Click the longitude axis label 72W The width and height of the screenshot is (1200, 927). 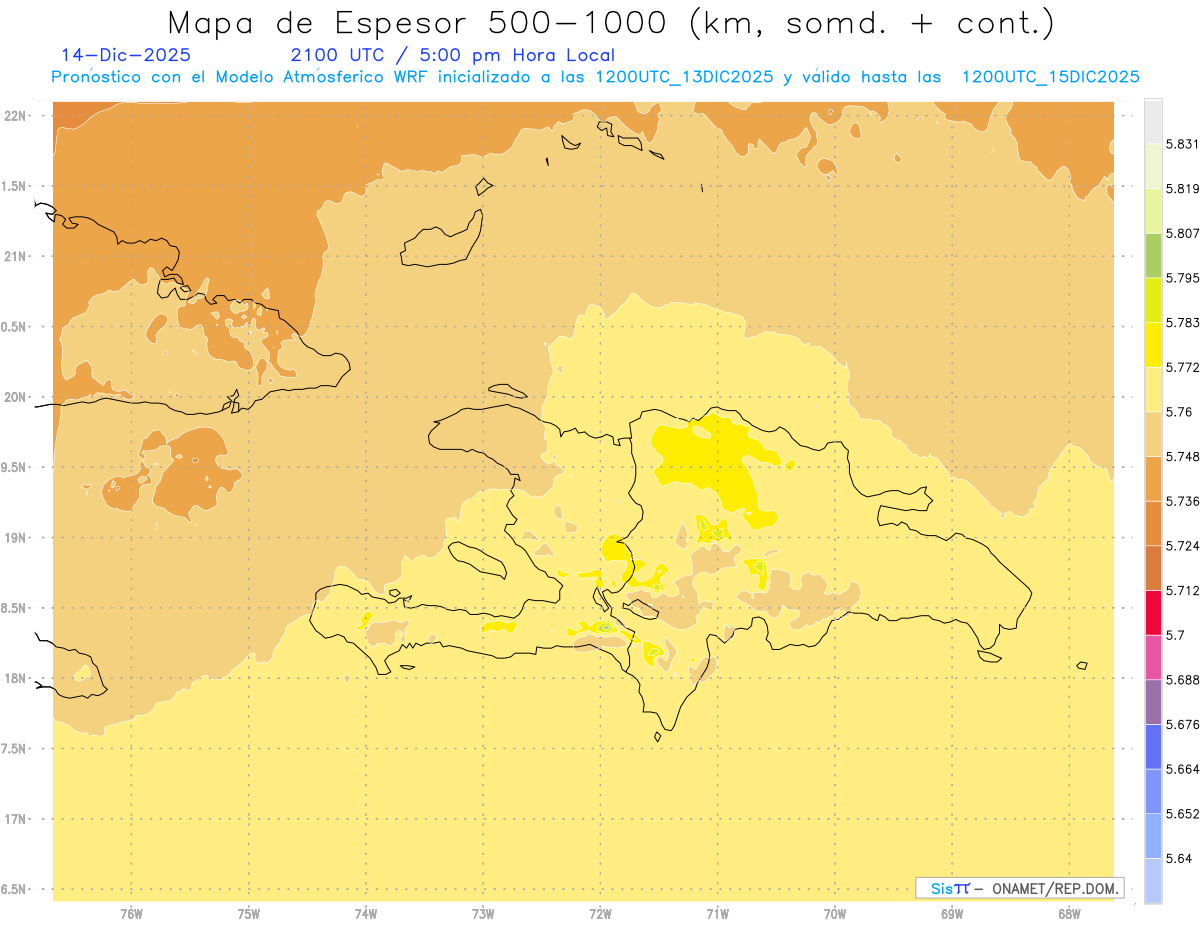click(600, 914)
